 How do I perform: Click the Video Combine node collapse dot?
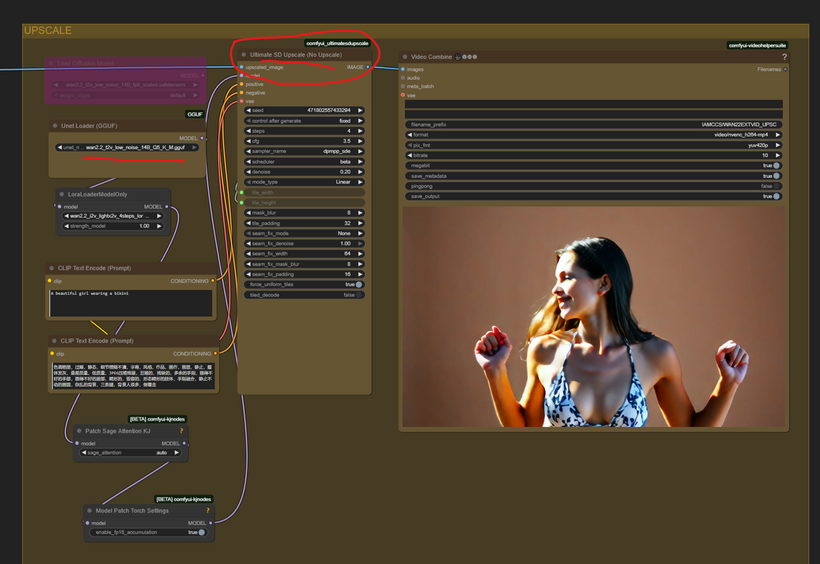(x=404, y=57)
